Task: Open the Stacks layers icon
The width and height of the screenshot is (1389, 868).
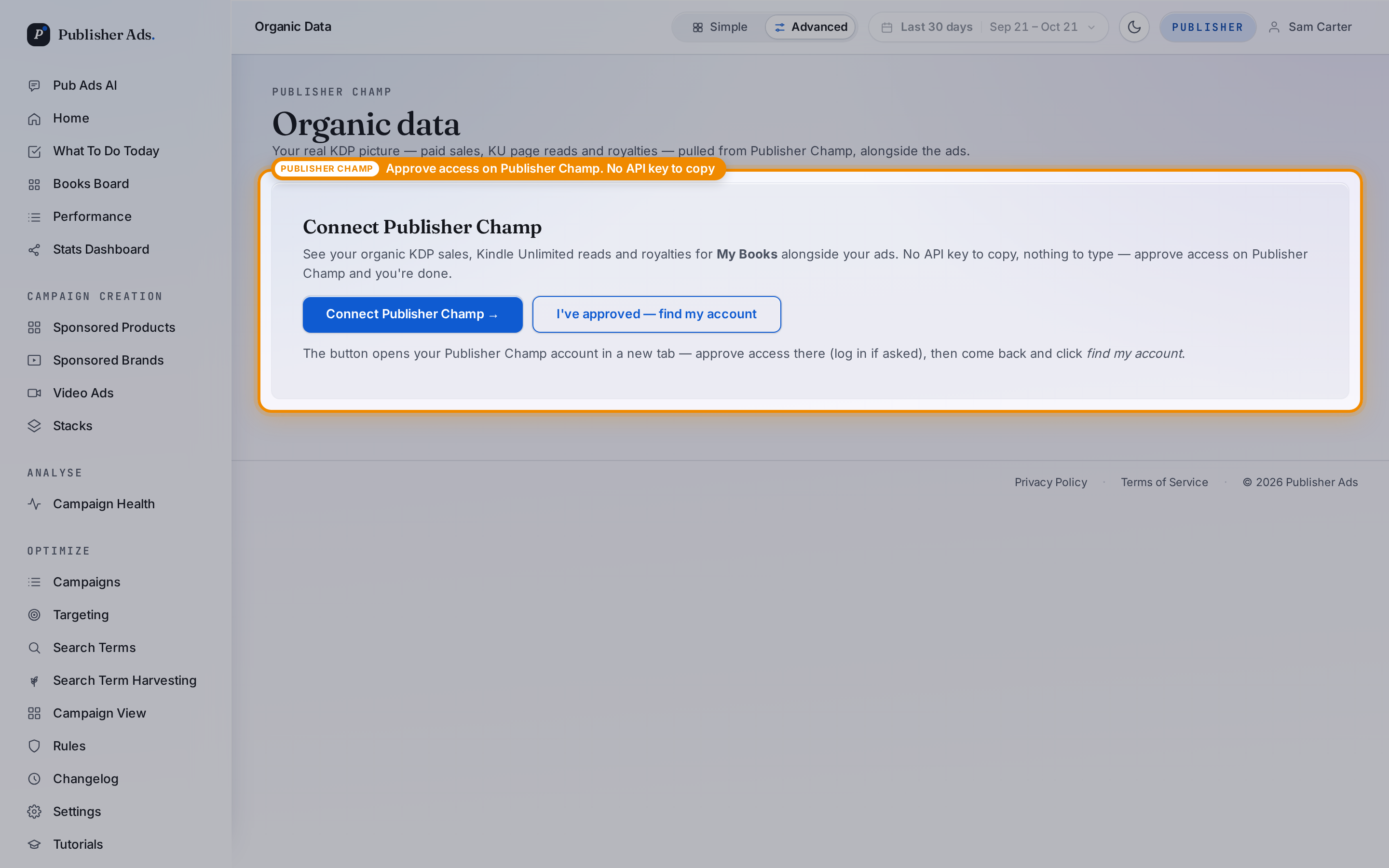Action: tap(34, 426)
